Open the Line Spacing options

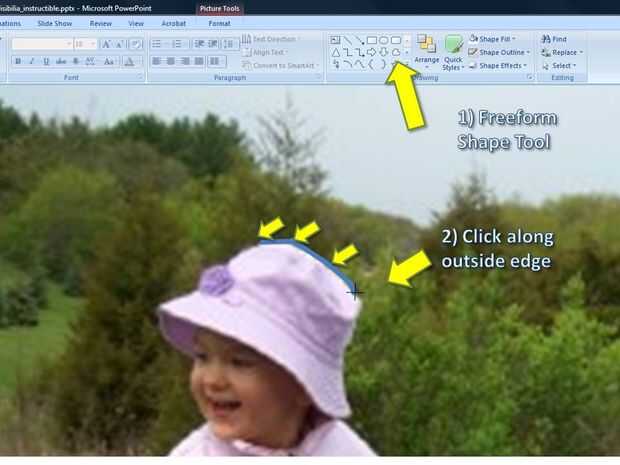[228, 44]
